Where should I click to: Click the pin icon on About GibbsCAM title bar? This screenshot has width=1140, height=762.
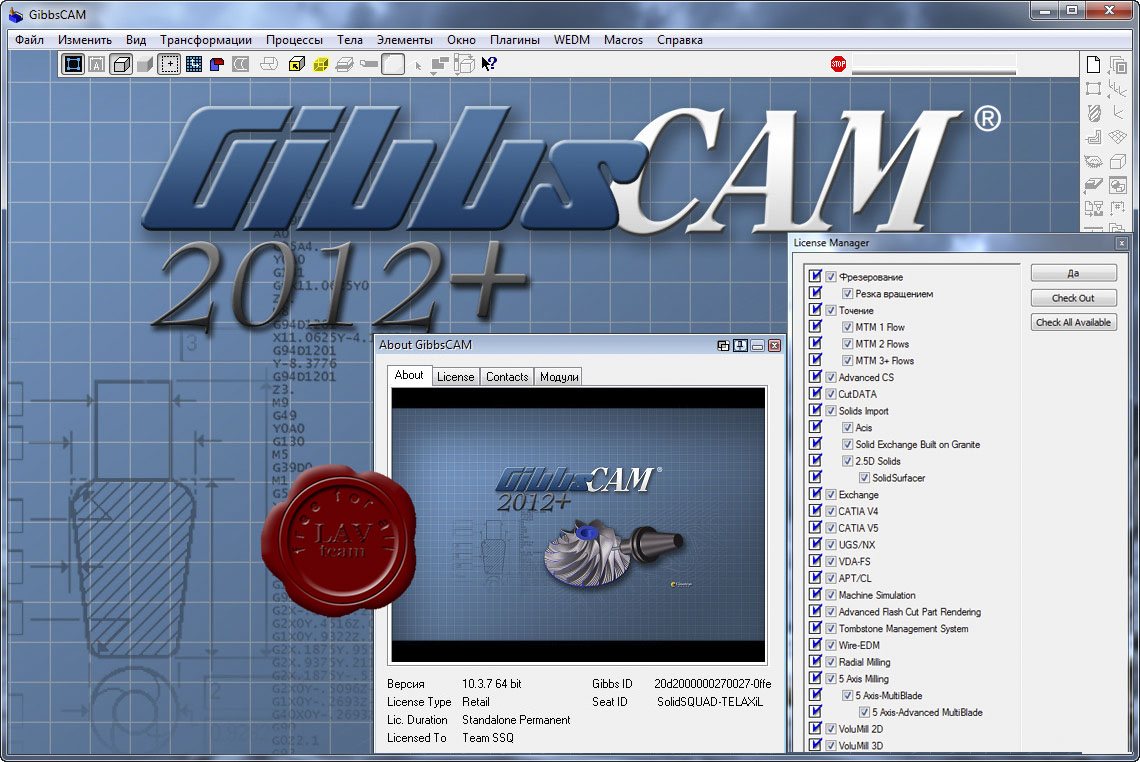(740, 345)
